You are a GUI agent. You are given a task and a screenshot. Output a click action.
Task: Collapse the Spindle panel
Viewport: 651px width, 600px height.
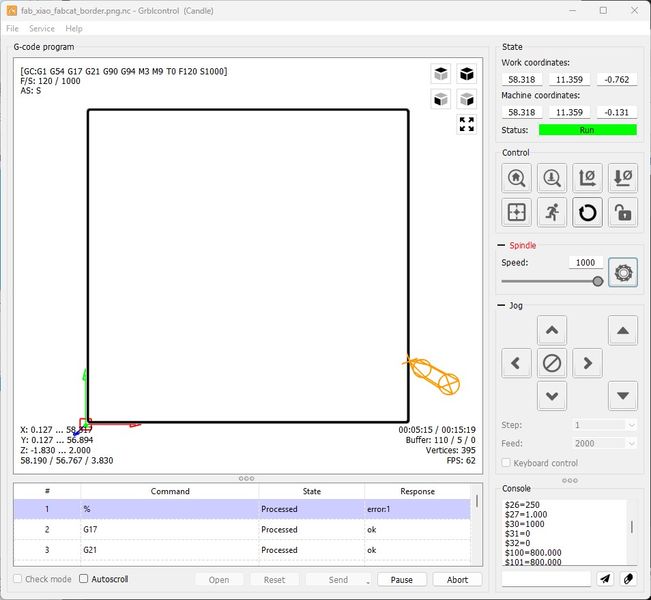pyautogui.click(x=501, y=245)
